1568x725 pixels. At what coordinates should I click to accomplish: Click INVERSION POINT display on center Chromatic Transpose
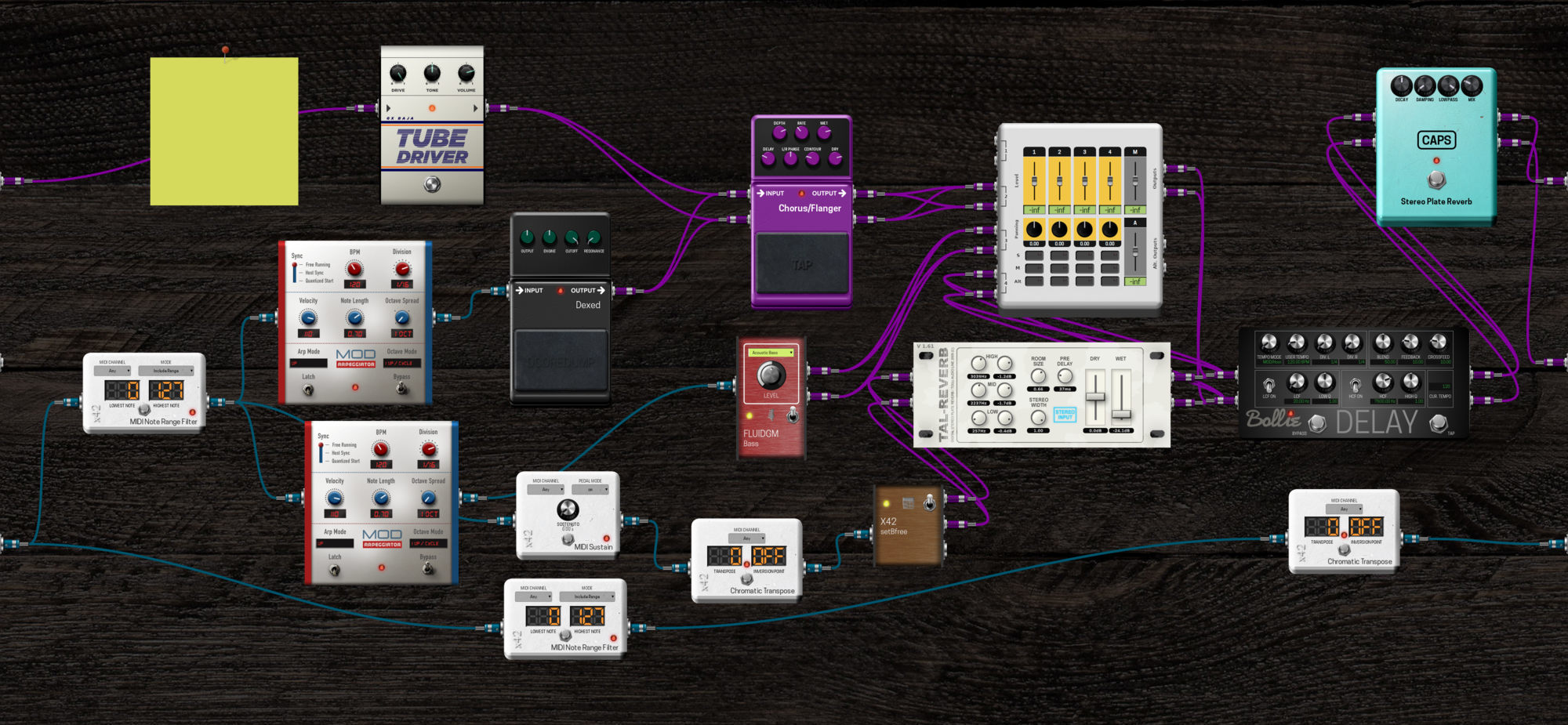pos(769,556)
